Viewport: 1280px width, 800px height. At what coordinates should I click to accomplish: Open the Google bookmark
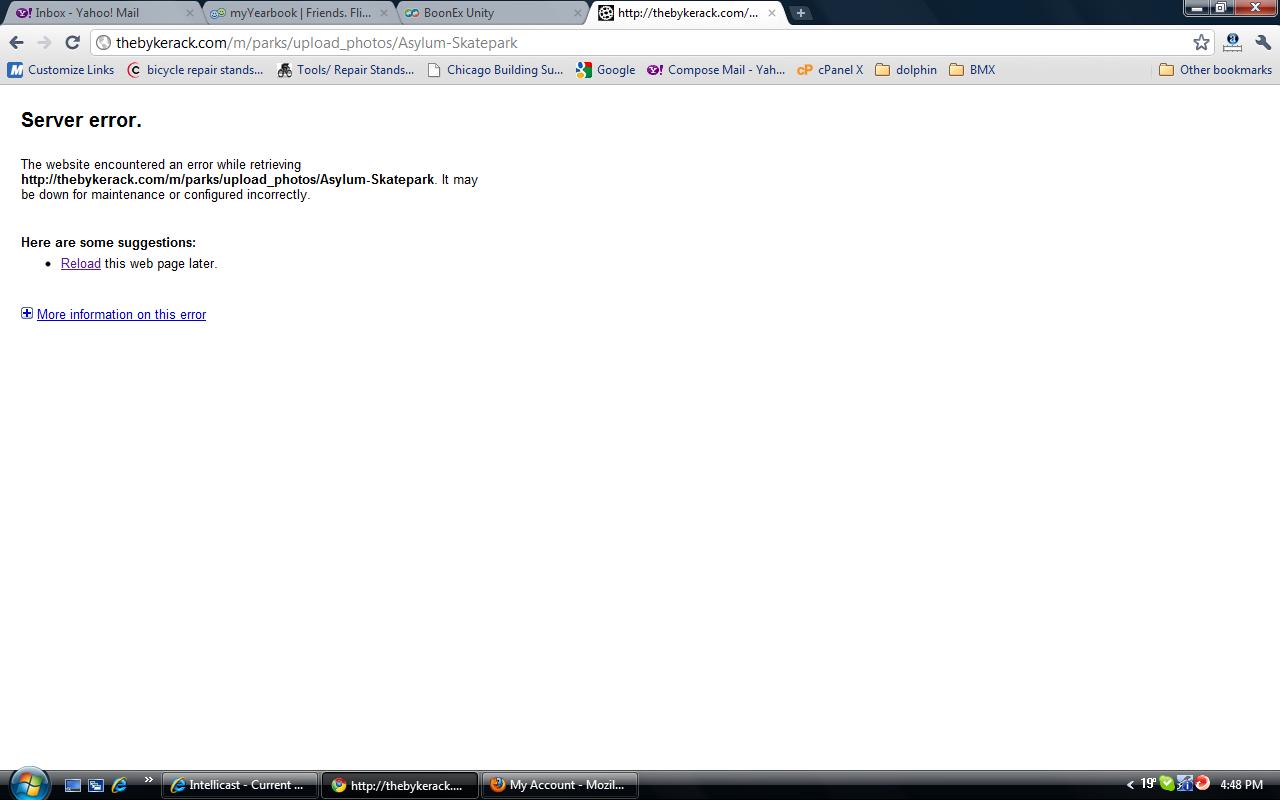[606, 70]
